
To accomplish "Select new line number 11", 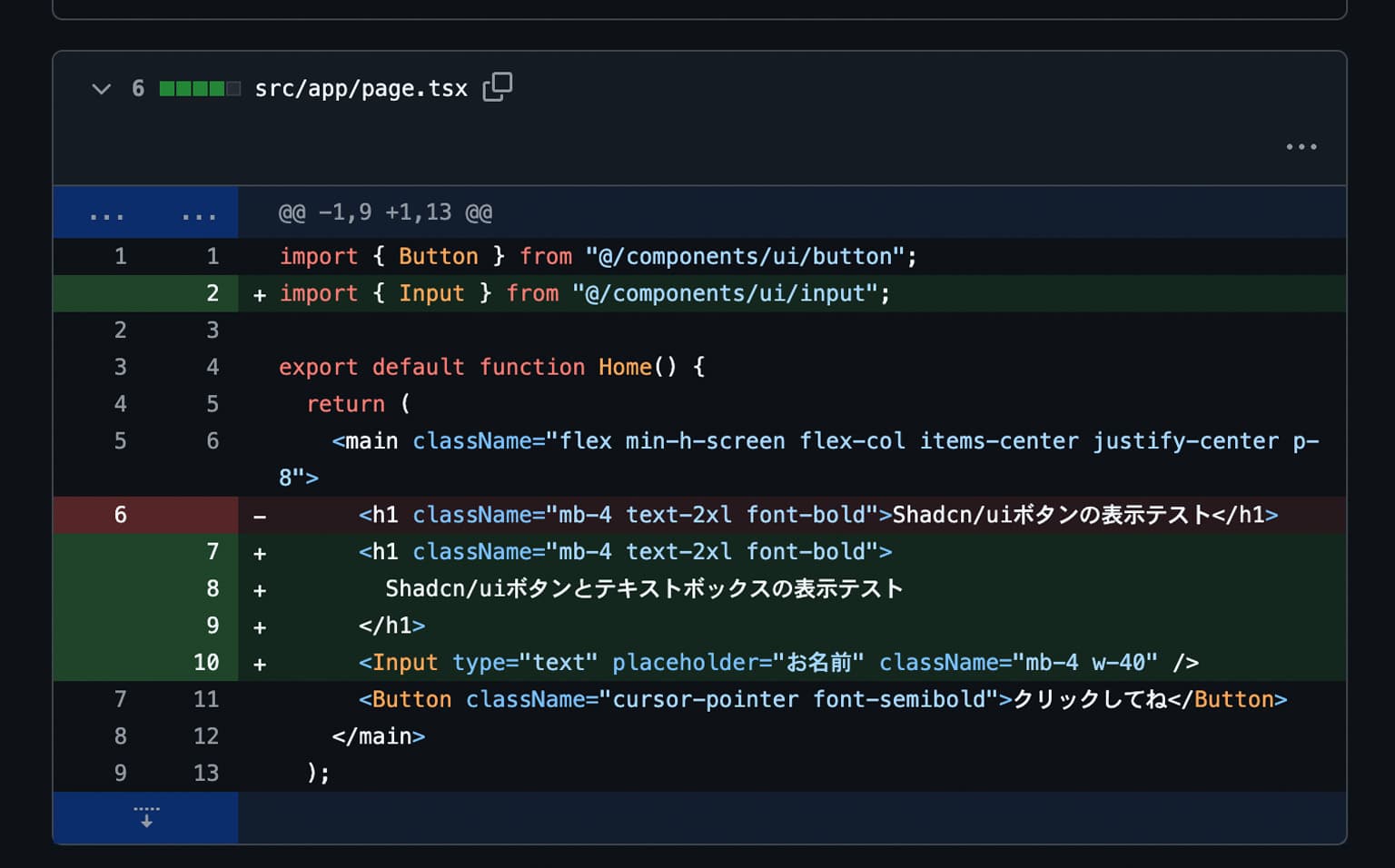I will (x=206, y=700).
